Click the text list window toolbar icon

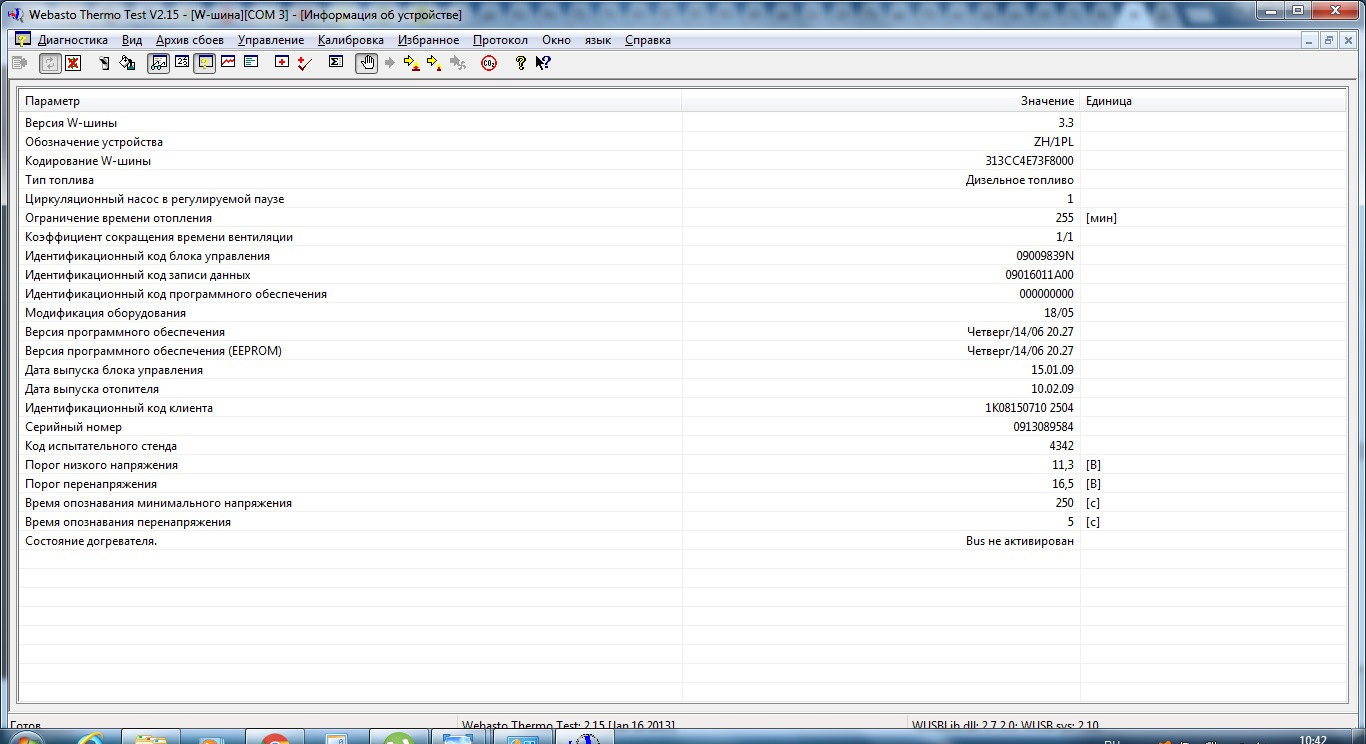point(251,63)
